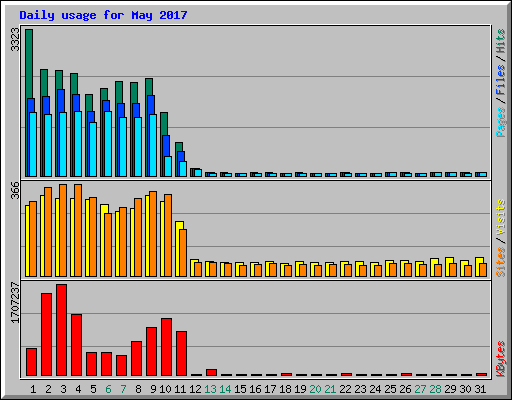Select day label 17 on the x-axis

pyautogui.click(x=270, y=389)
